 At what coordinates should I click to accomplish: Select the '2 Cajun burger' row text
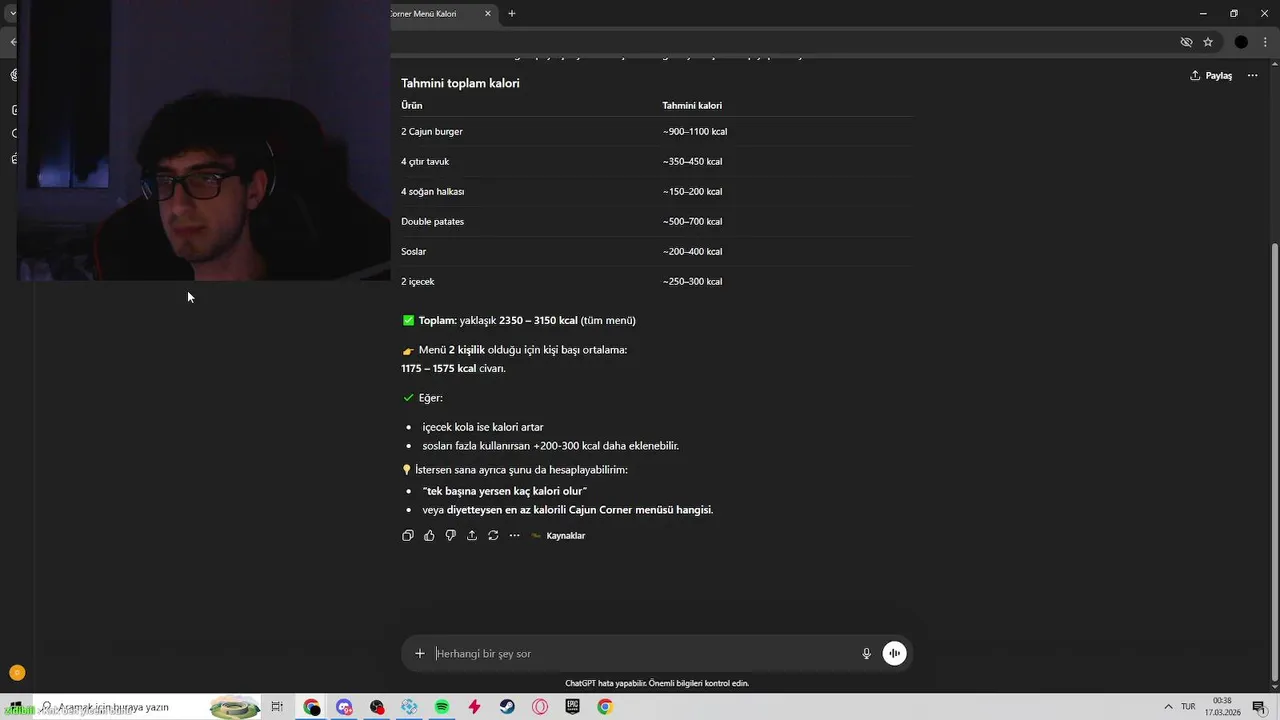[x=432, y=132]
